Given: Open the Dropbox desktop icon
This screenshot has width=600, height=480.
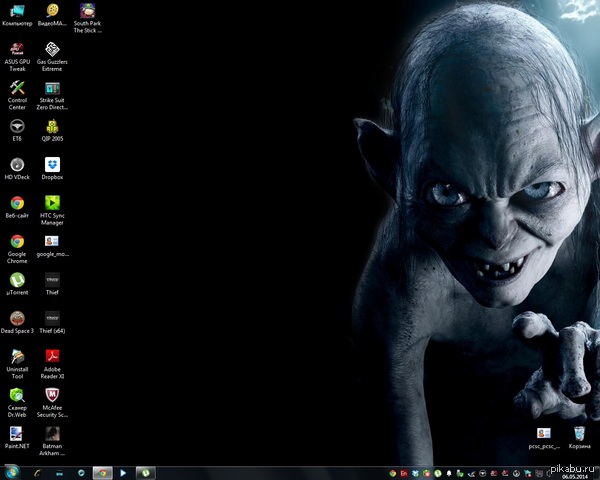Looking at the screenshot, I should (52, 164).
